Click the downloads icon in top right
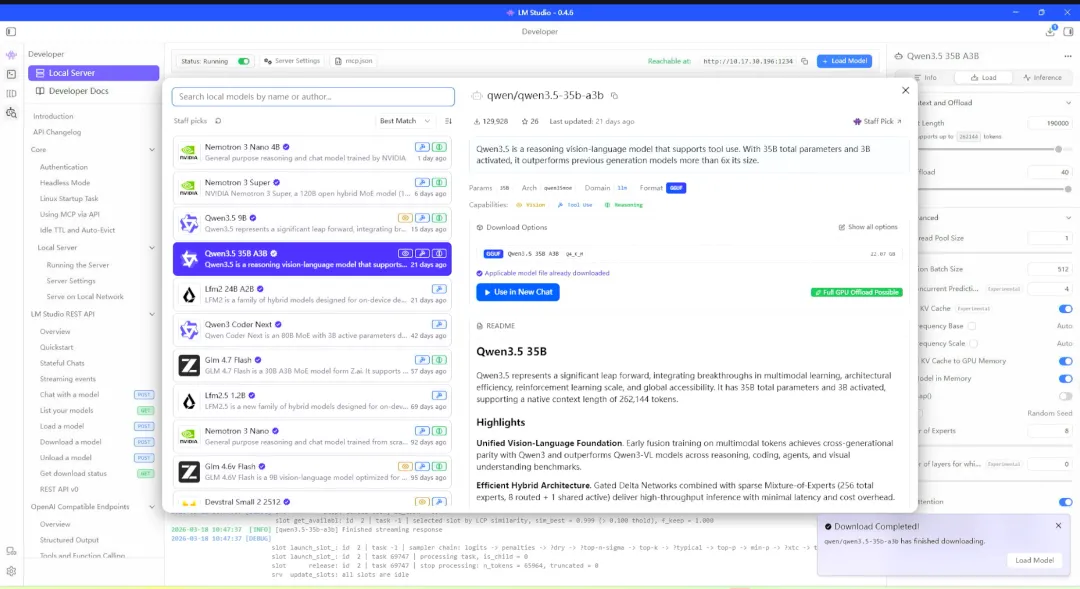 (1050, 31)
